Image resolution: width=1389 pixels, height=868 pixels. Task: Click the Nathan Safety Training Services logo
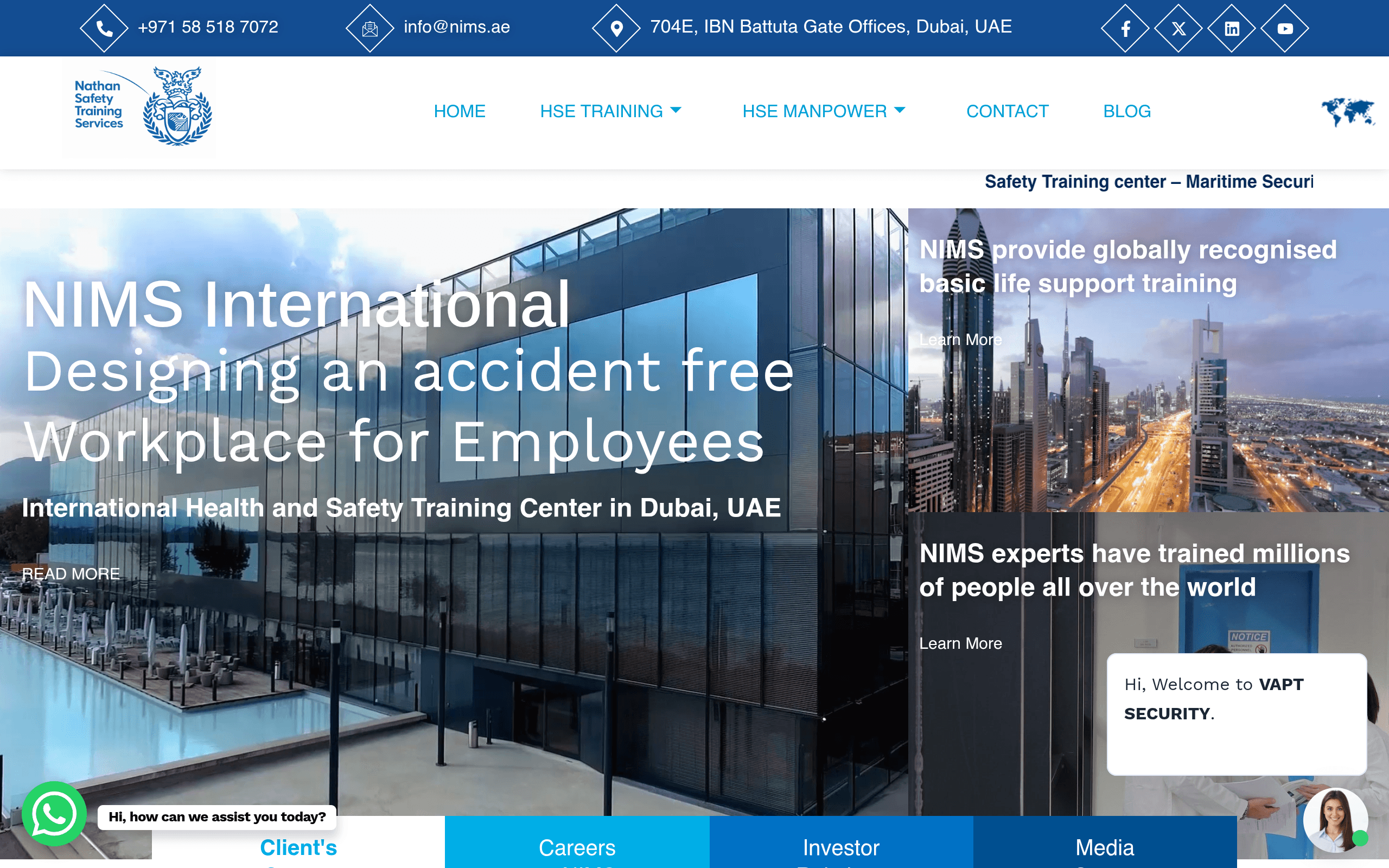click(x=139, y=108)
